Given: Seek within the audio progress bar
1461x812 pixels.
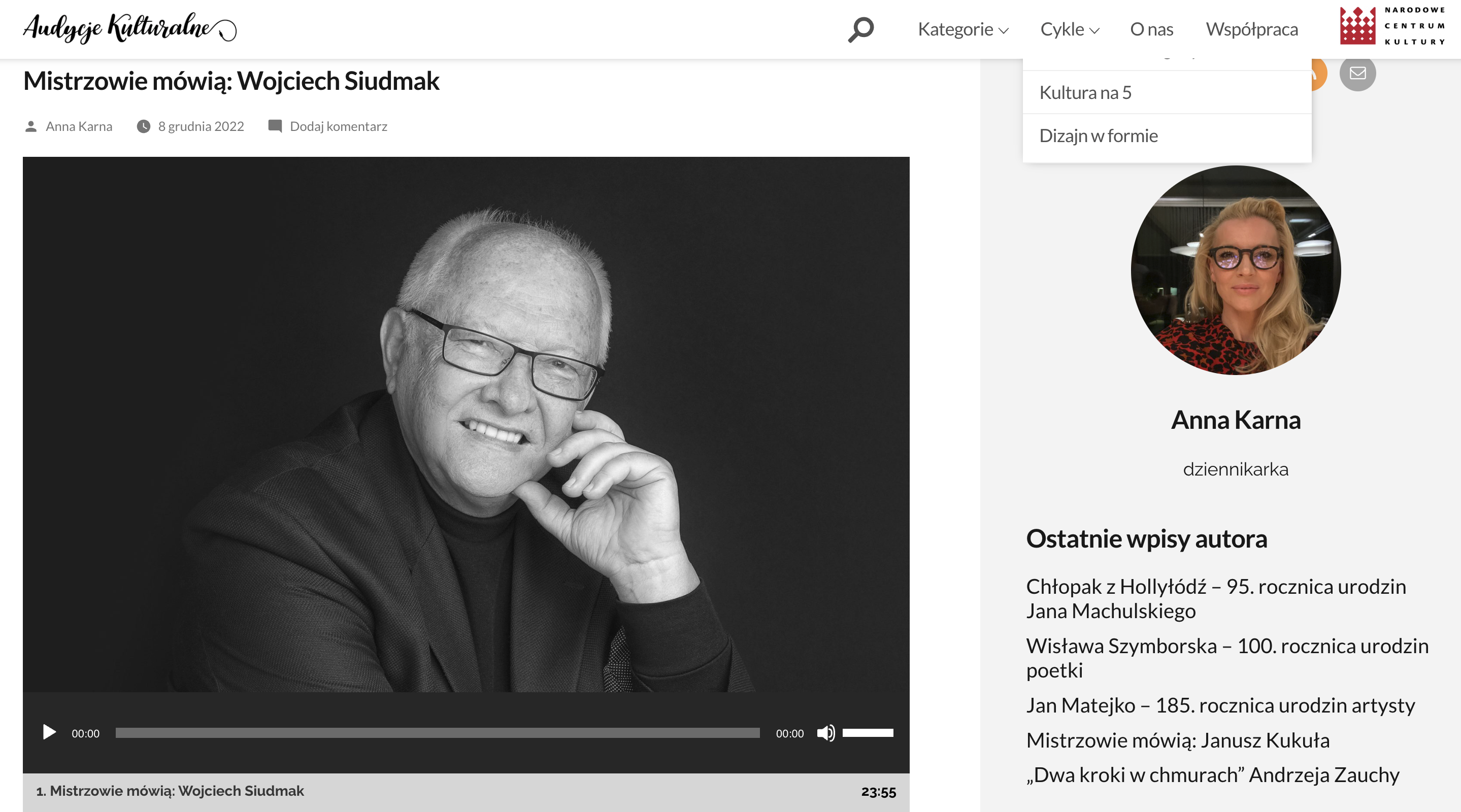Looking at the screenshot, I should [437, 733].
